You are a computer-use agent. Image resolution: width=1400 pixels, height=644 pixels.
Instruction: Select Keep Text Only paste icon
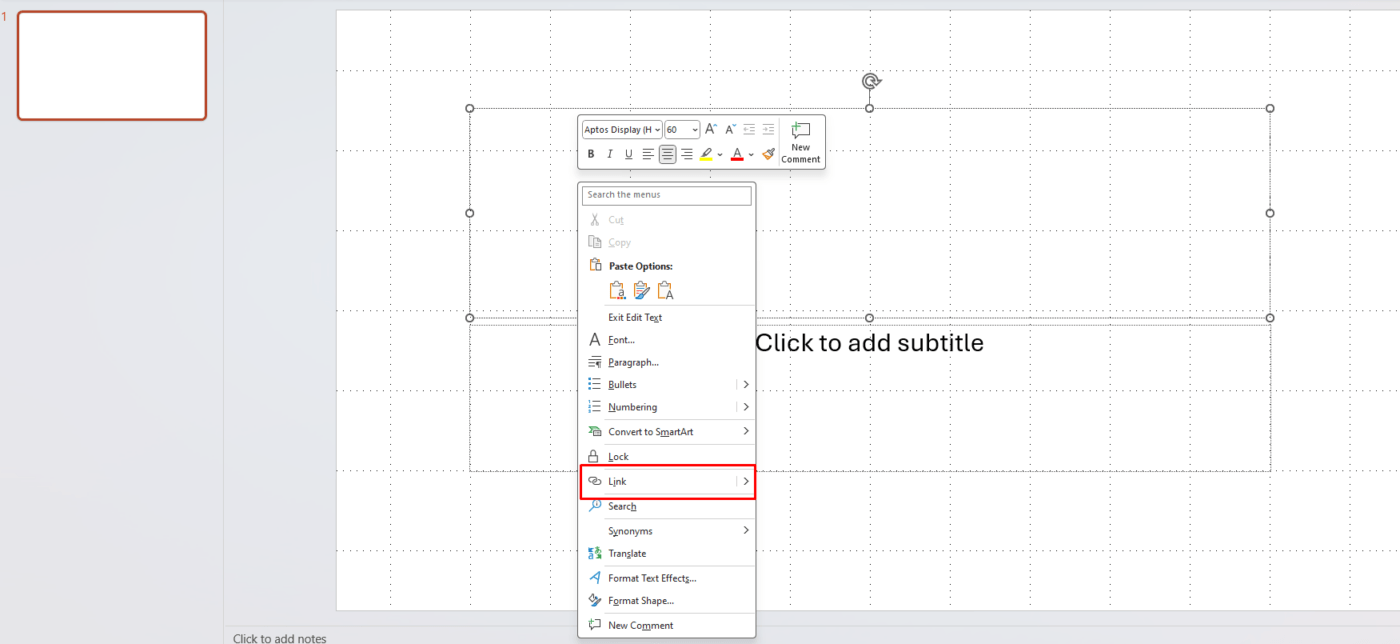pos(665,290)
